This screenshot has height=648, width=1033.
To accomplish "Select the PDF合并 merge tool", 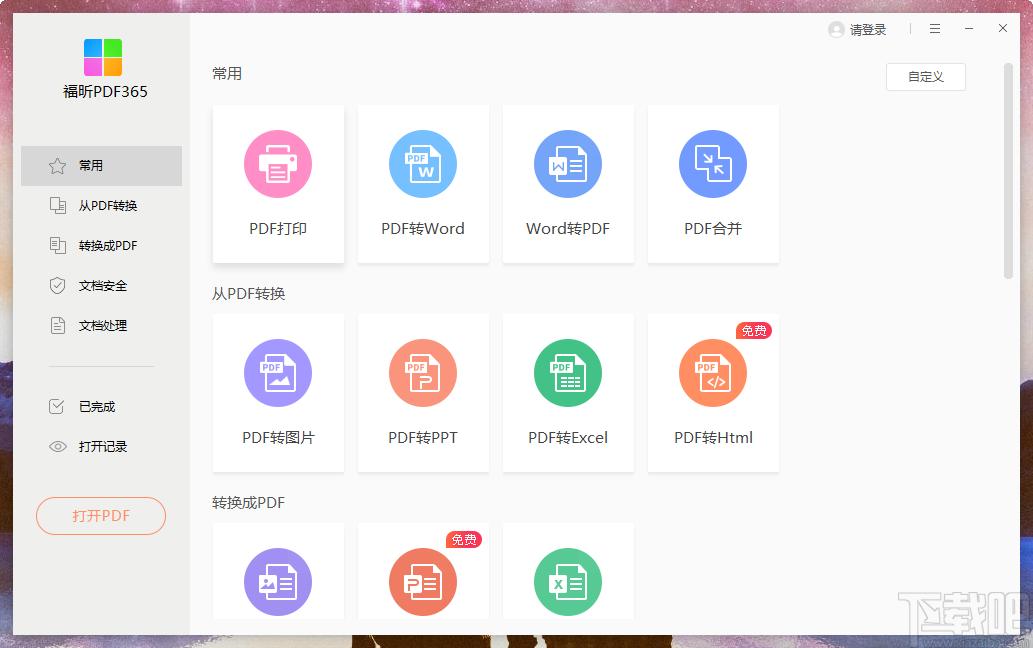I will tap(713, 184).
